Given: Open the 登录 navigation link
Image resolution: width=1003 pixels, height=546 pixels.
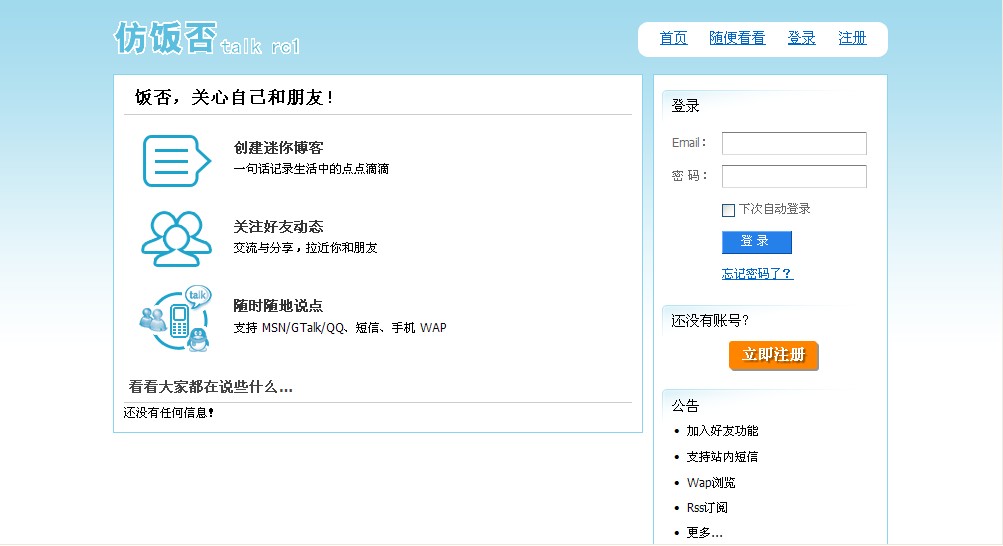Looking at the screenshot, I should pyautogui.click(x=802, y=38).
